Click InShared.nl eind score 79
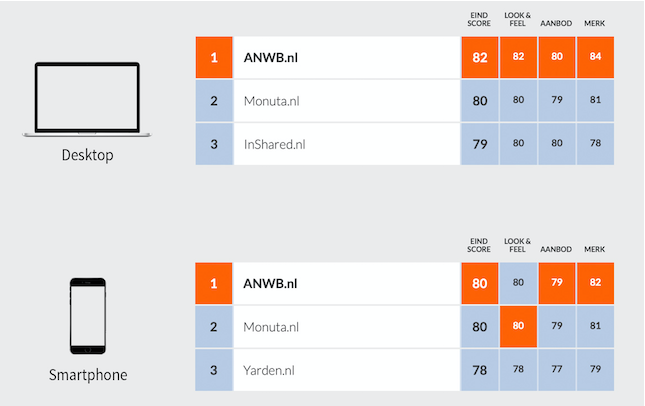This screenshot has height=406, width=645. [480, 144]
